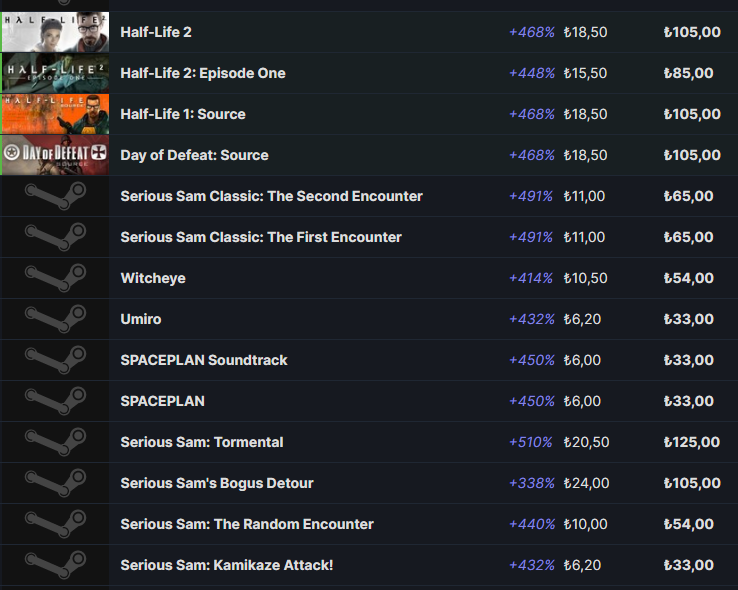Open the Umiro title
The height and width of the screenshot is (590, 738).
click(141, 319)
